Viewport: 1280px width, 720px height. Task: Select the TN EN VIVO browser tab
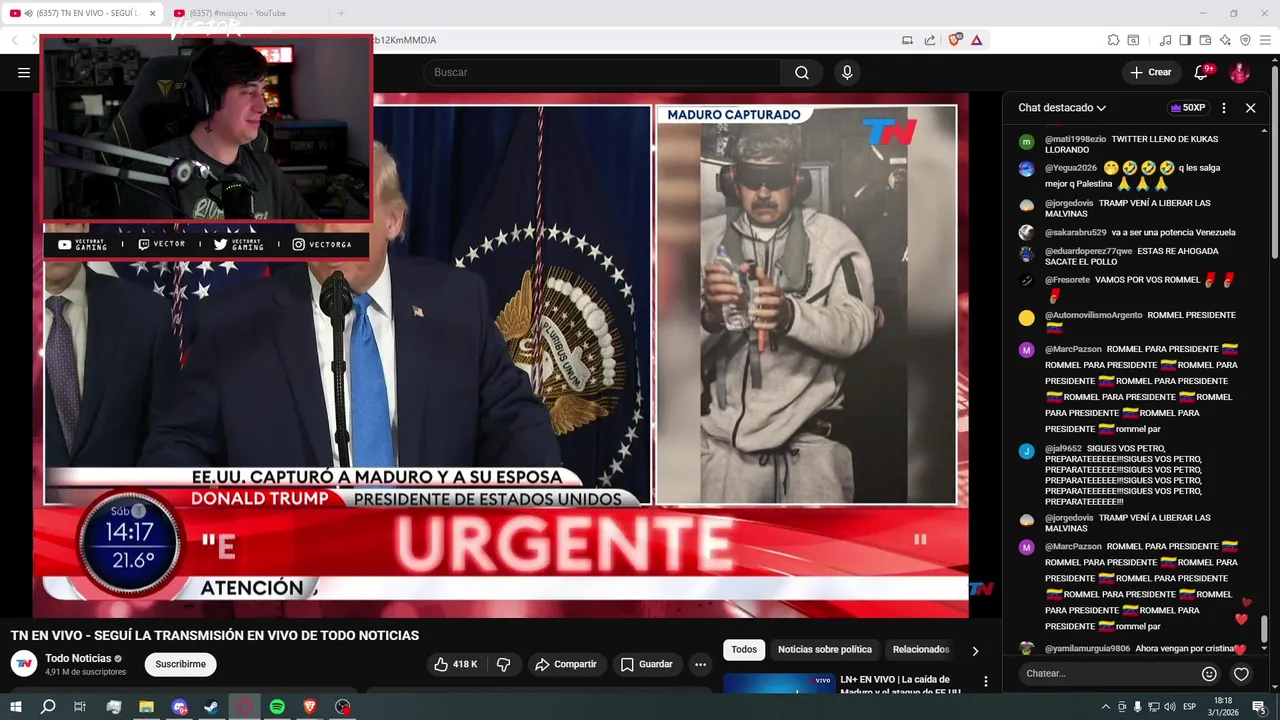point(82,13)
